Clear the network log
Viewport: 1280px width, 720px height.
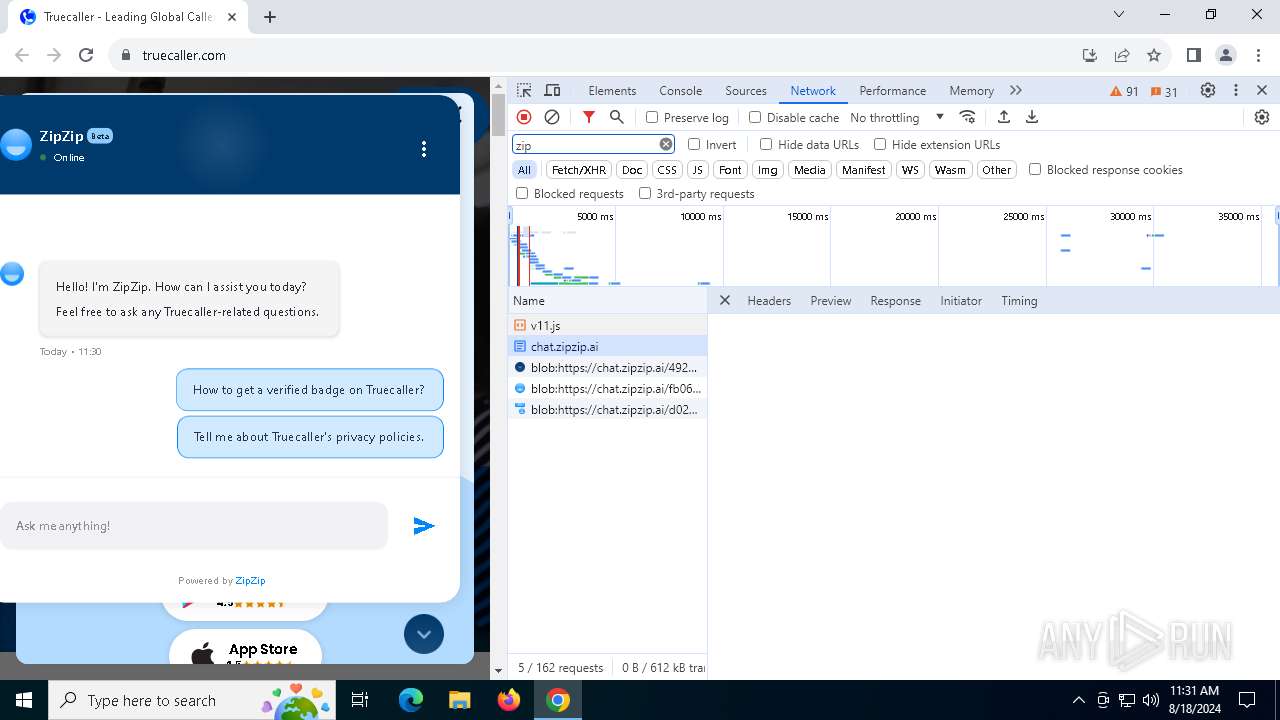[552, 117]
